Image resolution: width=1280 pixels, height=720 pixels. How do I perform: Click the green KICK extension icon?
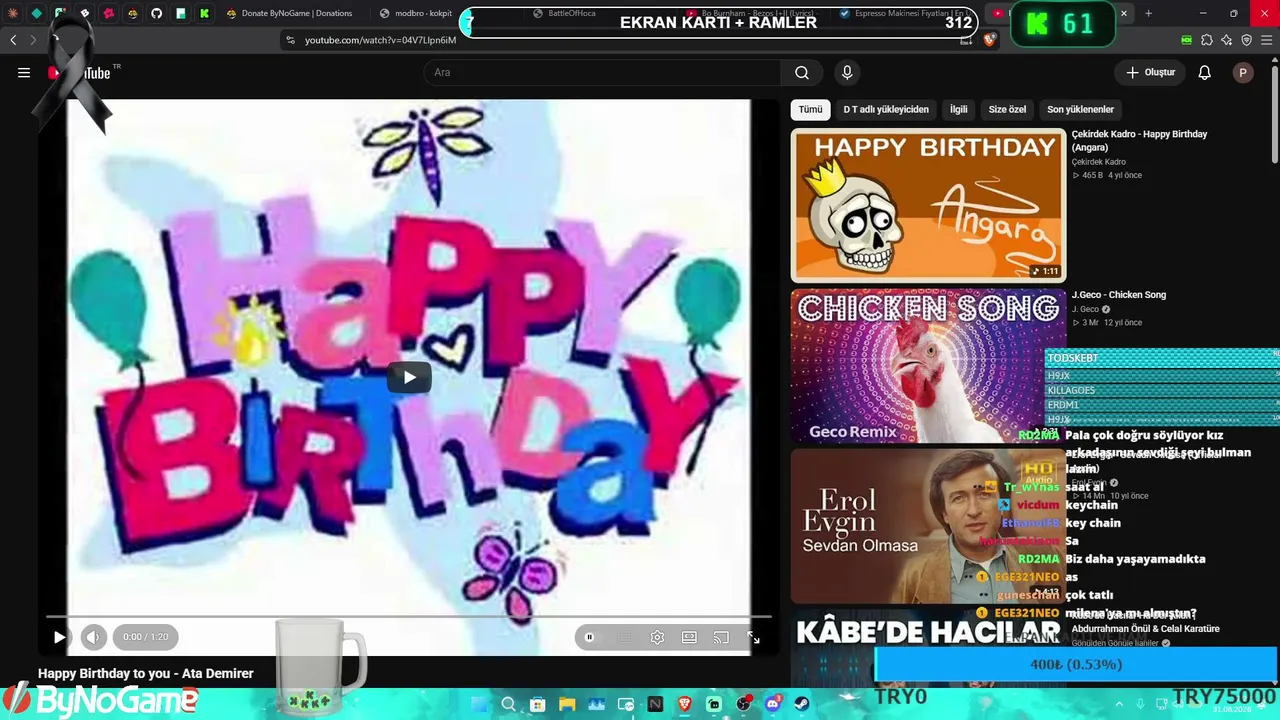pos(1187,40)
